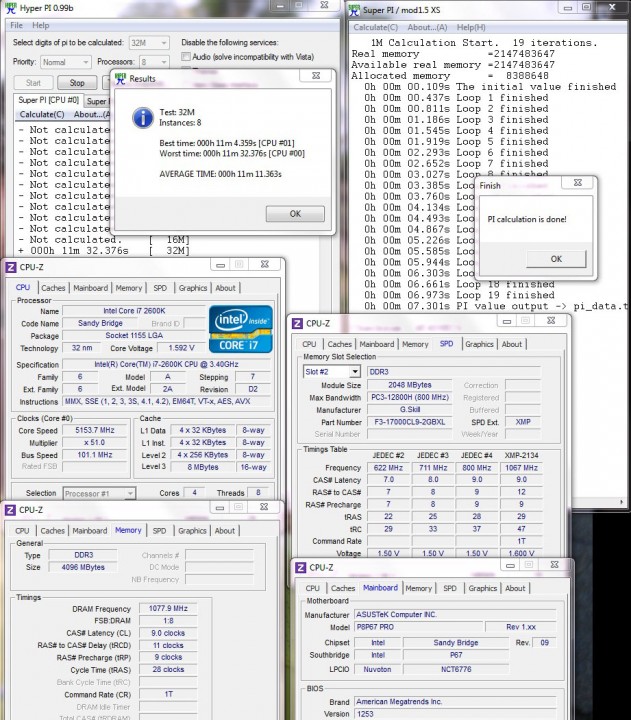This screenshot has width=631, height=720.
Task: Open Help(H) menu in Super PI mod1.5
Action: coord(471,27)
